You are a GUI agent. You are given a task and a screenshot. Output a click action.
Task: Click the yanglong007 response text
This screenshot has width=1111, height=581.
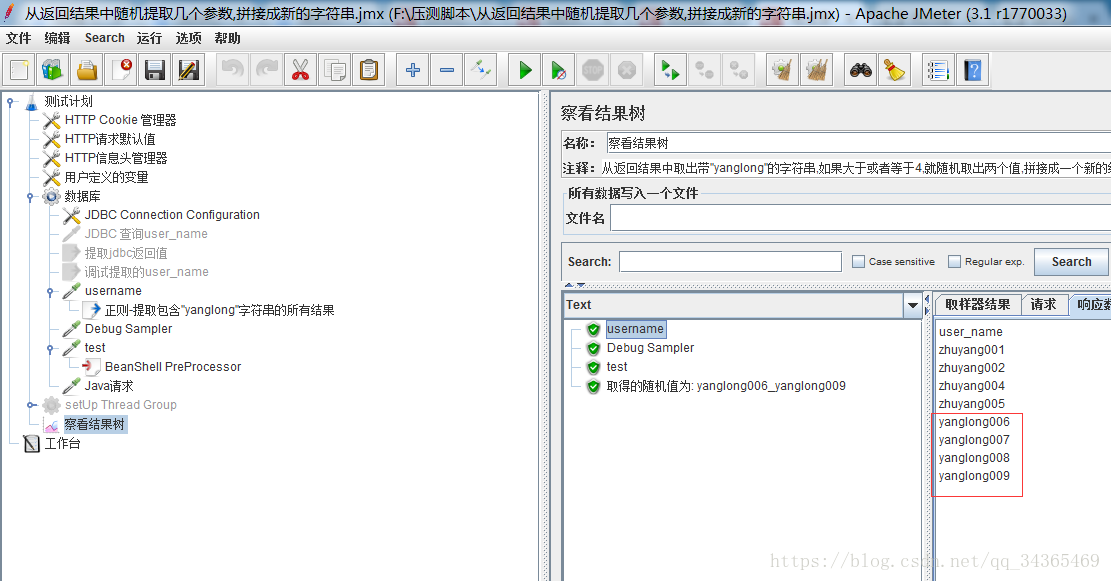point(974,440)
